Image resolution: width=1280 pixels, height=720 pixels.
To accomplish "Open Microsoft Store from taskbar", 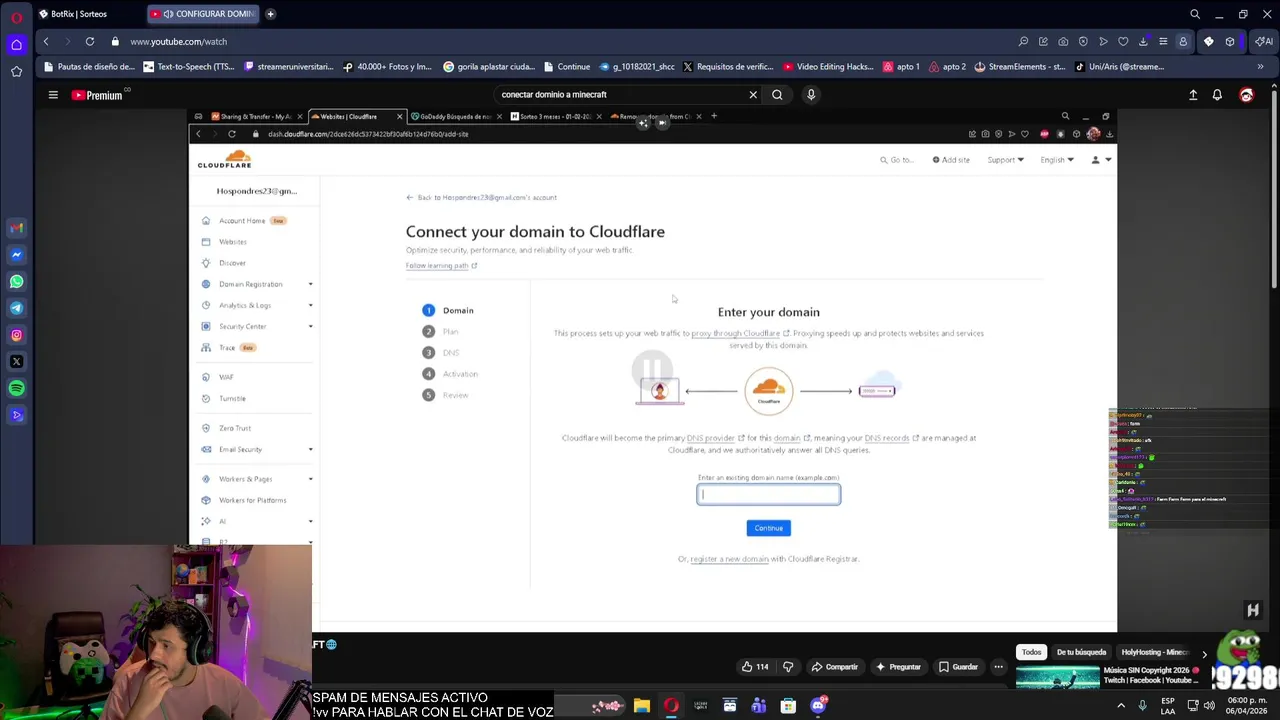I will click(788, 706).
